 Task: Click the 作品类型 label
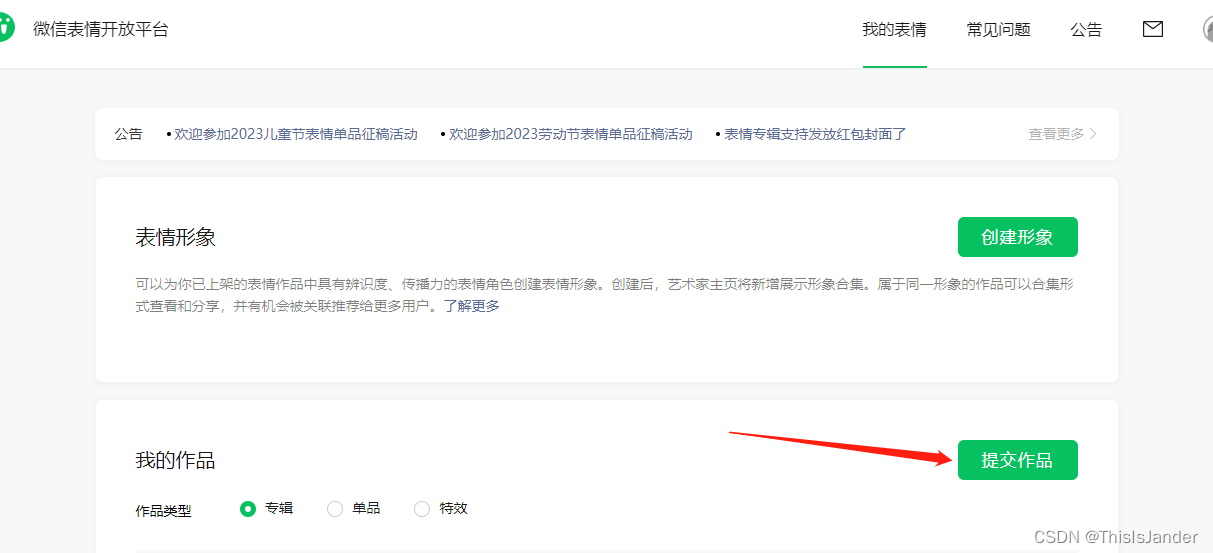(163, 510)
